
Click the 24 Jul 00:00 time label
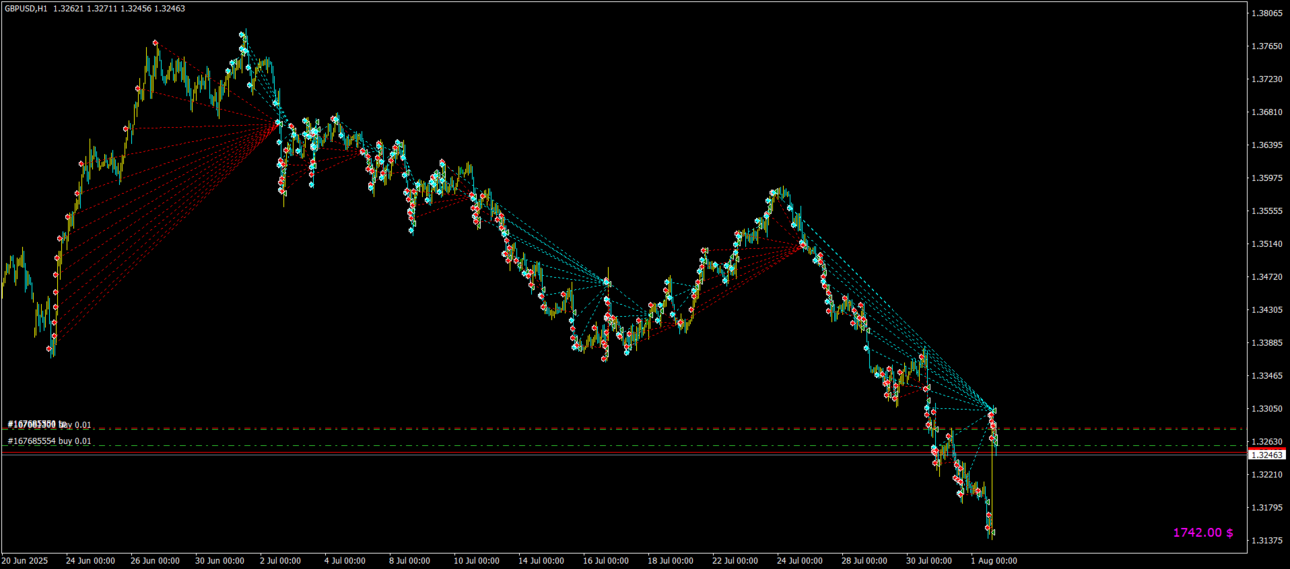(x=799, y=561)
